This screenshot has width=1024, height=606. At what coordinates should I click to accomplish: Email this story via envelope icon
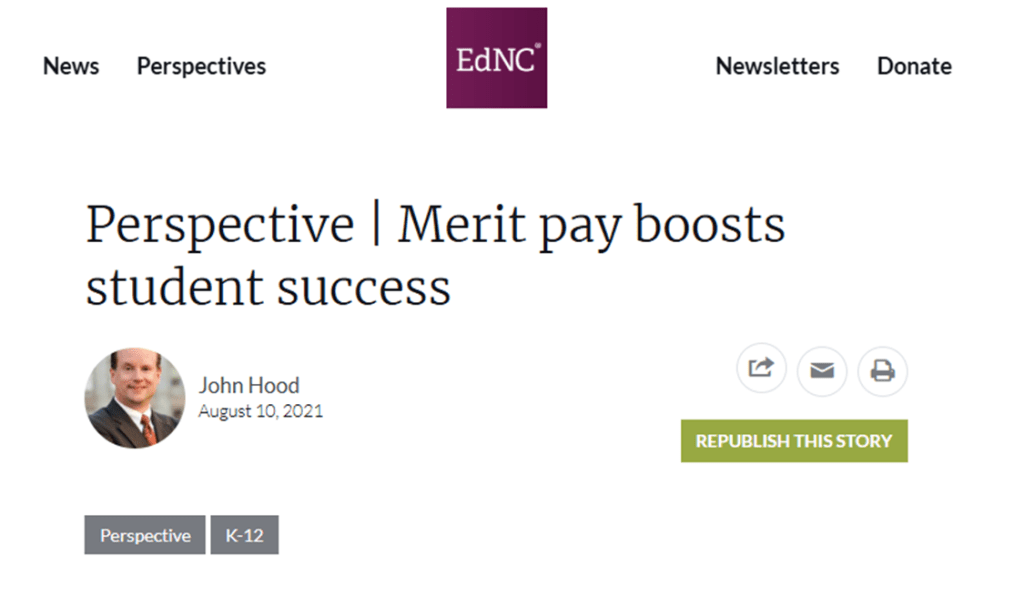point(822,372)
